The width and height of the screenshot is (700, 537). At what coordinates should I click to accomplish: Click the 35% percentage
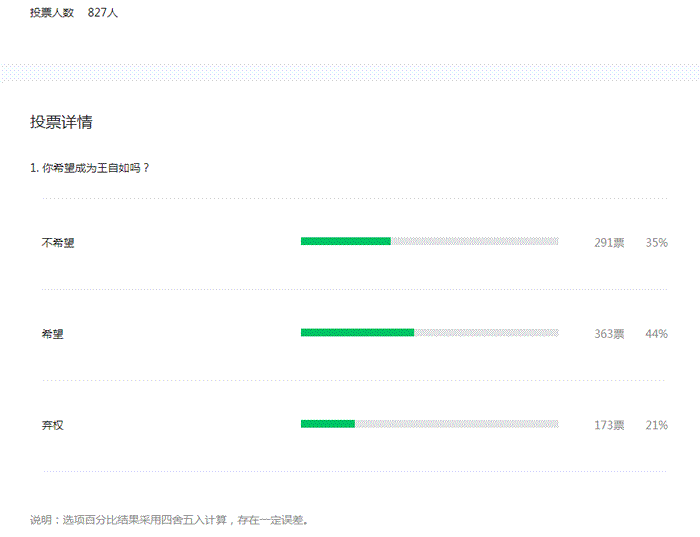(656, 242)
